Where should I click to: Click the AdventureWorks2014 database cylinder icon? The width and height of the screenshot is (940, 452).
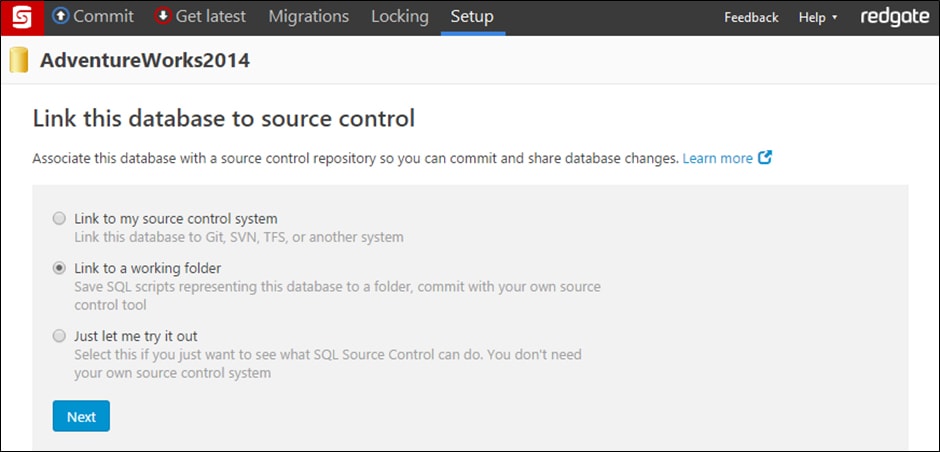click(x=19, y=61)
